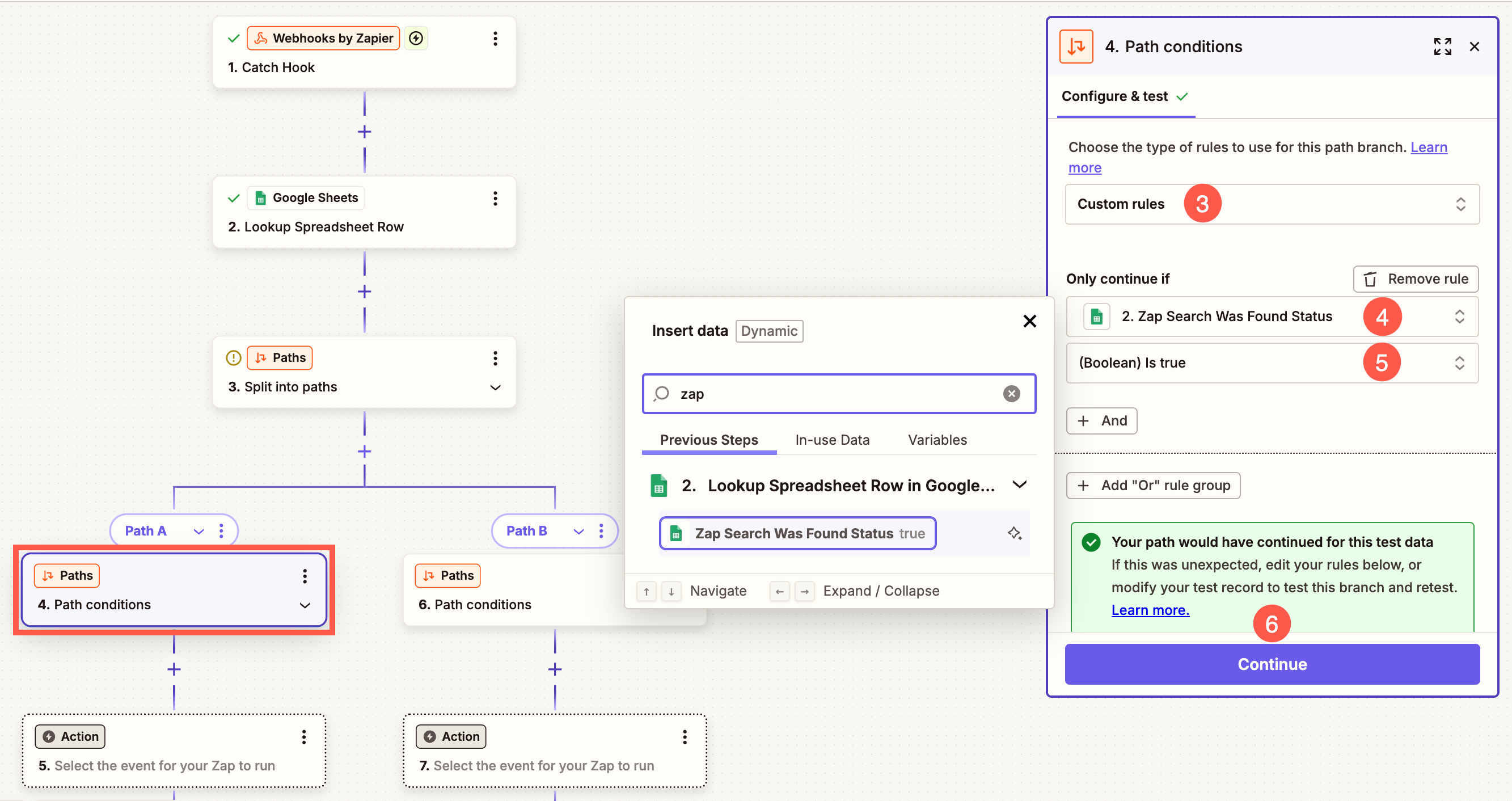Expand the step 4 Path conditions chevron

click(305, 605)
